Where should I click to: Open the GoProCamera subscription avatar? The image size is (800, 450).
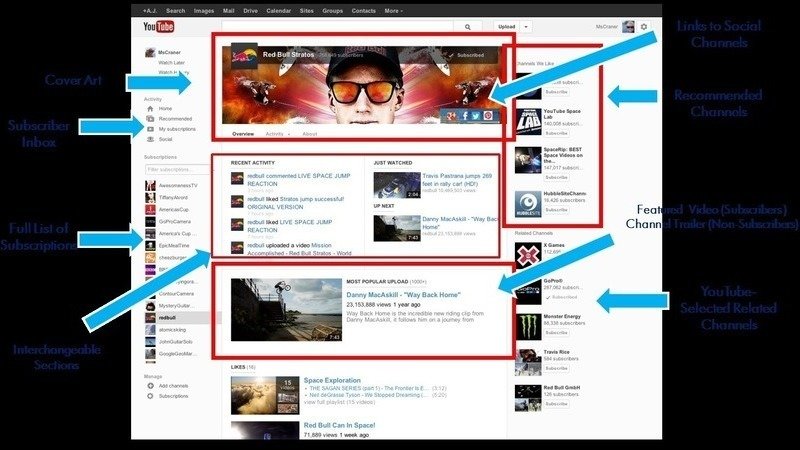150,221
